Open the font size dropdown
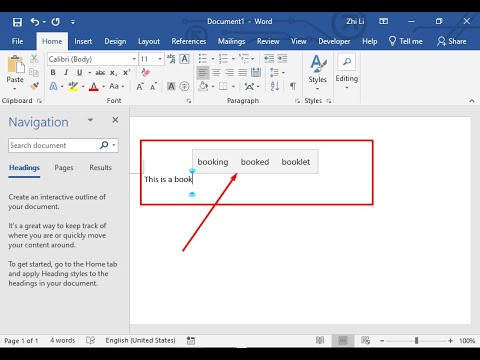Image resolution: width=480 pixels, height=360 pixels. tap(160, 59)
